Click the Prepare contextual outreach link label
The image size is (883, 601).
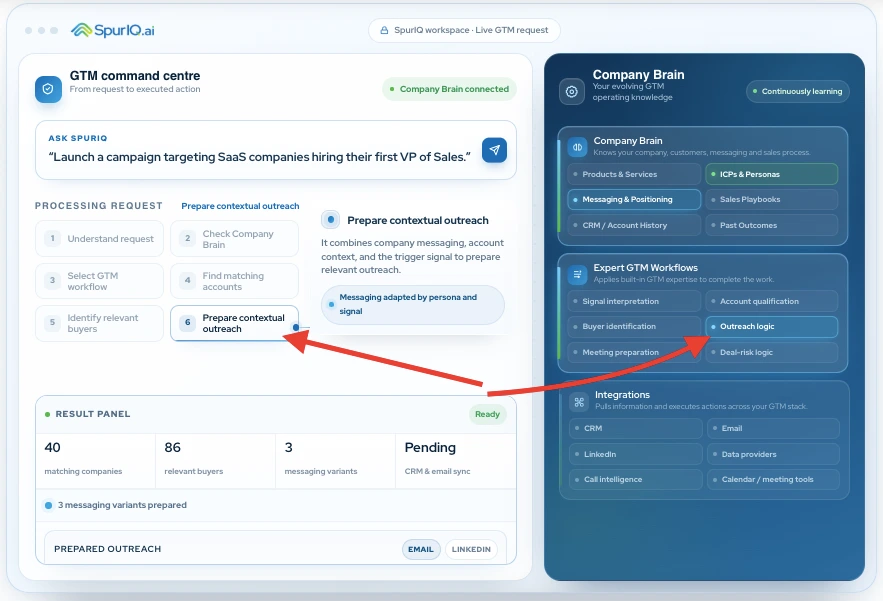pyautogui.click(x=240, y=206)
